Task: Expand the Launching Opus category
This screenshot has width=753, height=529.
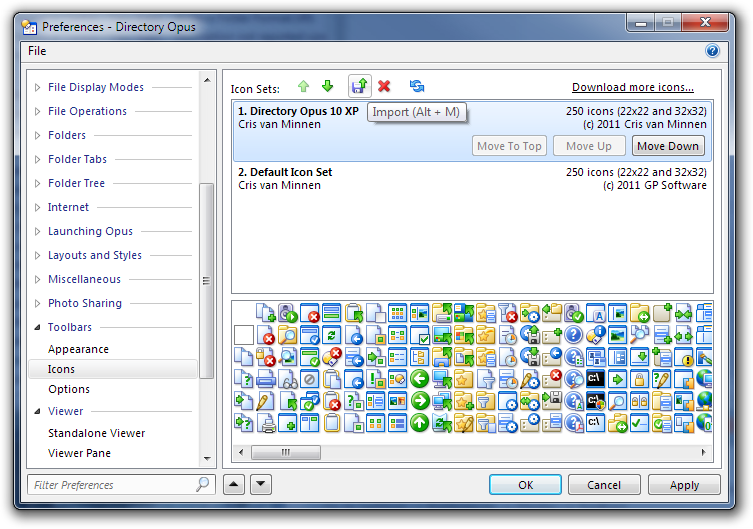Action: [37, 231]
